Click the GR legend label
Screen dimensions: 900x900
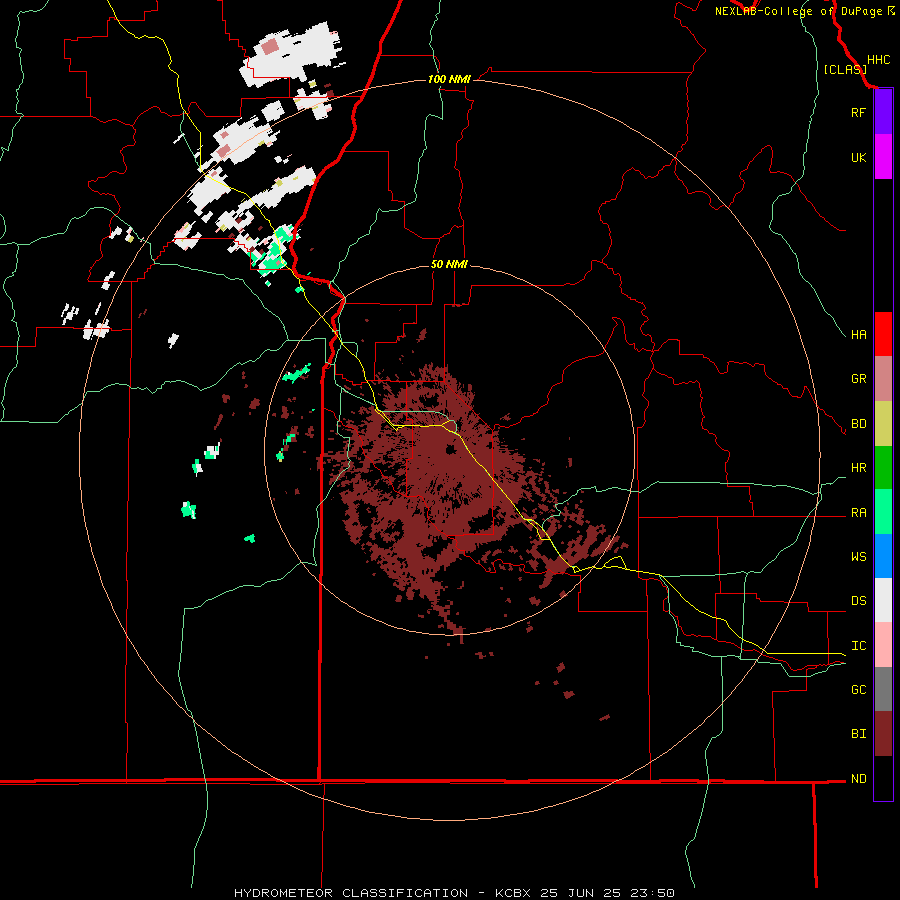pyautogui.click(x=859, y=379)
